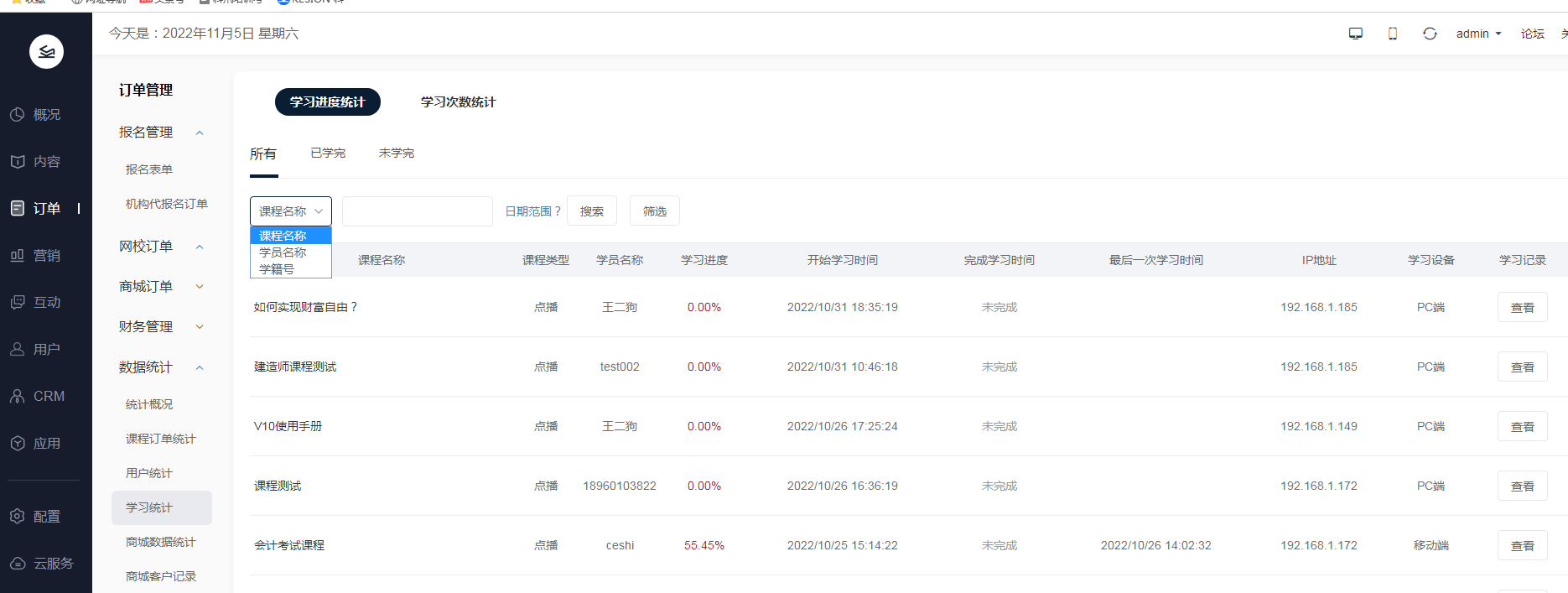The image size is (1568, 593).
Task: Click the search keyword input field
Action: pyautogui.click(x=418, y=211)
